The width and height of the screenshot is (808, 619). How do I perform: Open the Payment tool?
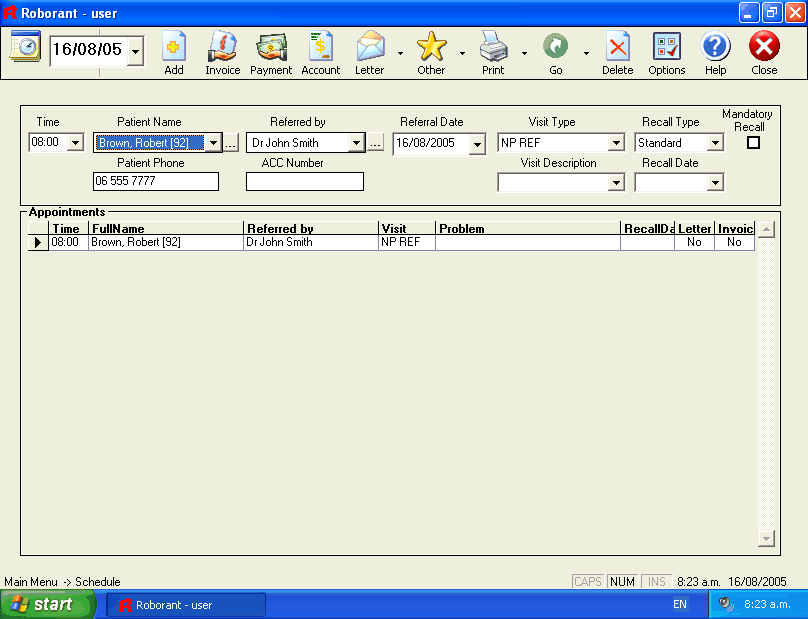pyautogui.click(x=271, y=47)
